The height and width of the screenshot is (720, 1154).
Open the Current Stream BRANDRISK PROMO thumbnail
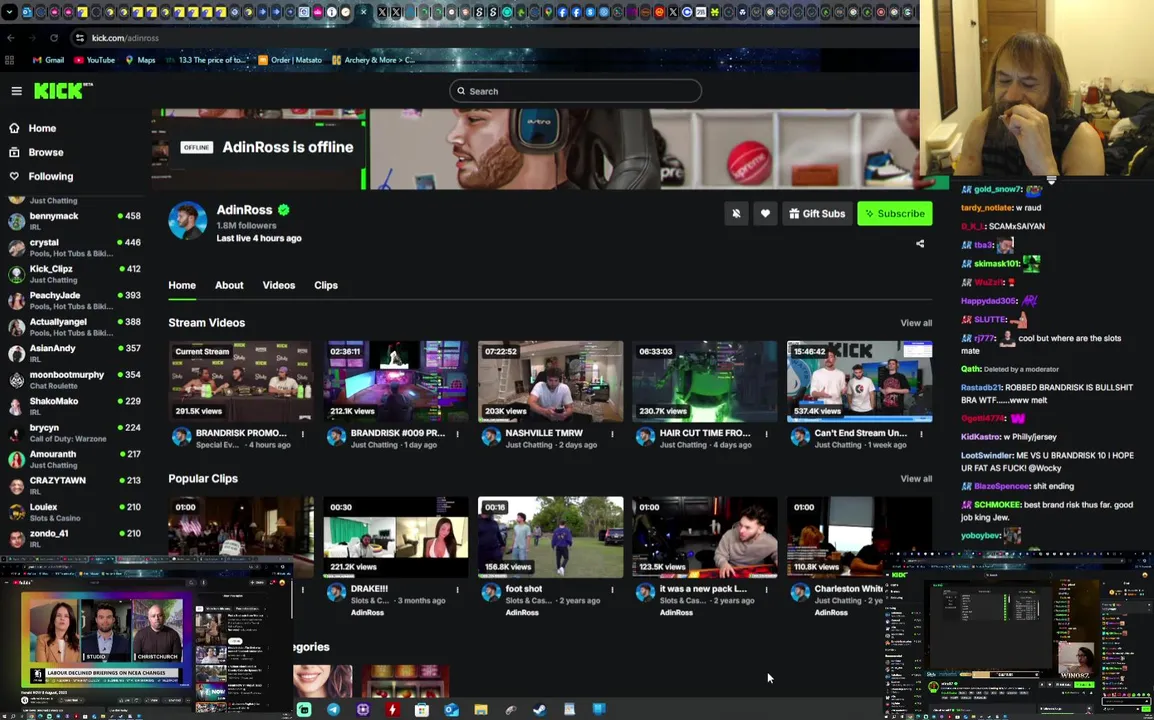pos(241,381)
